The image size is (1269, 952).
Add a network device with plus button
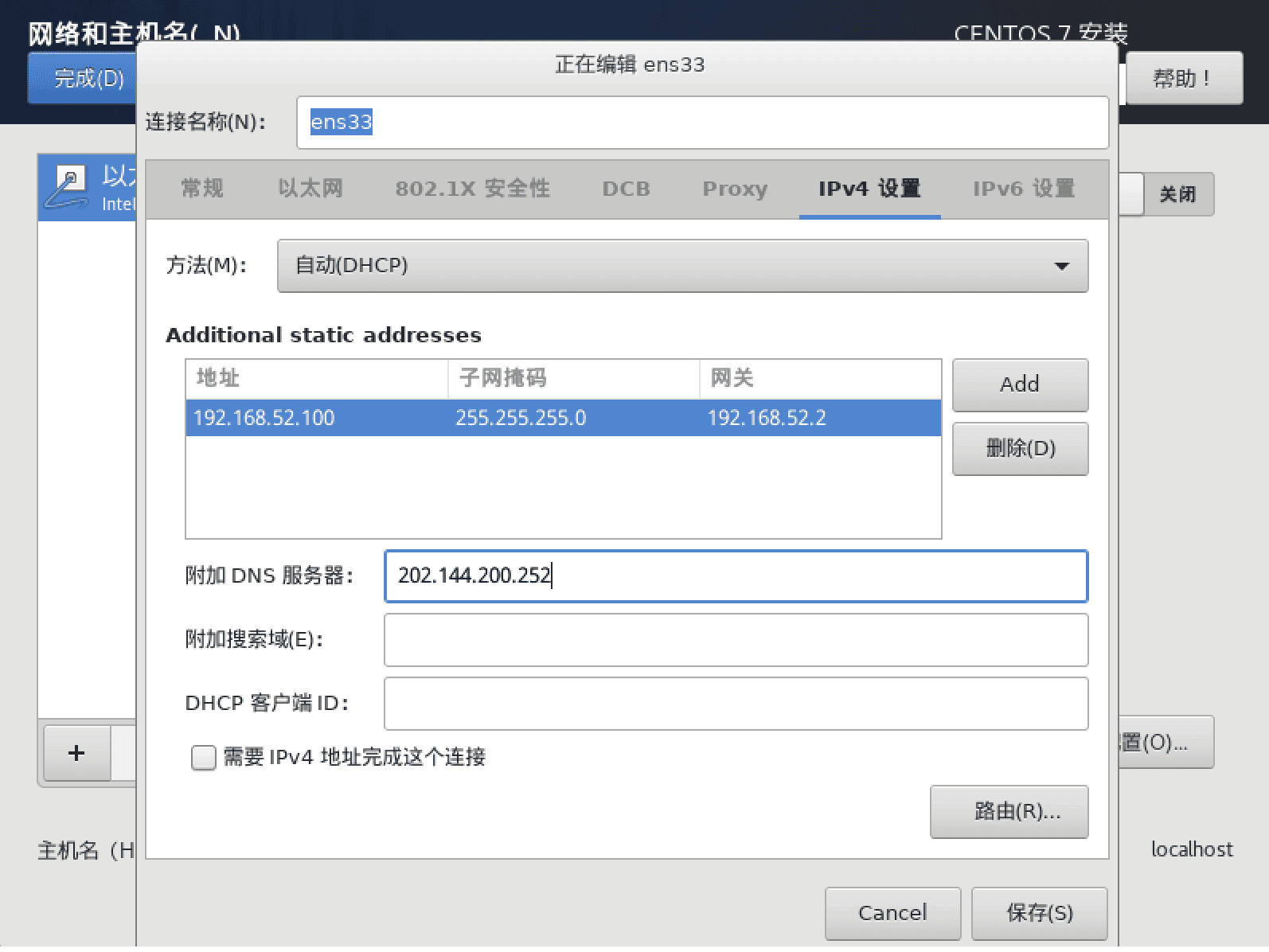click(x=76, y=753)
